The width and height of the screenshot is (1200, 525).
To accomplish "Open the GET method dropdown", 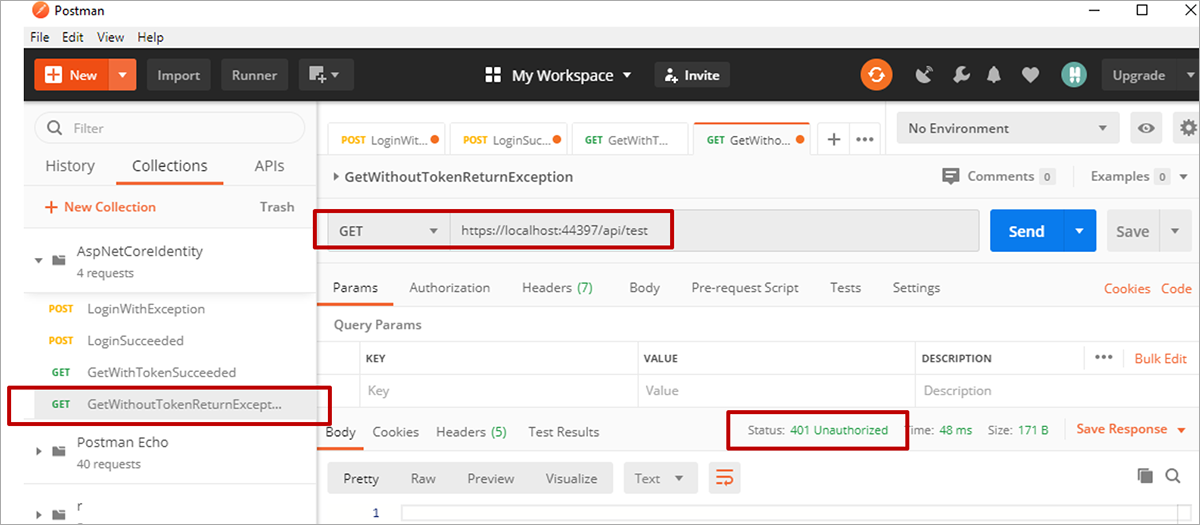I will (388, 231).
